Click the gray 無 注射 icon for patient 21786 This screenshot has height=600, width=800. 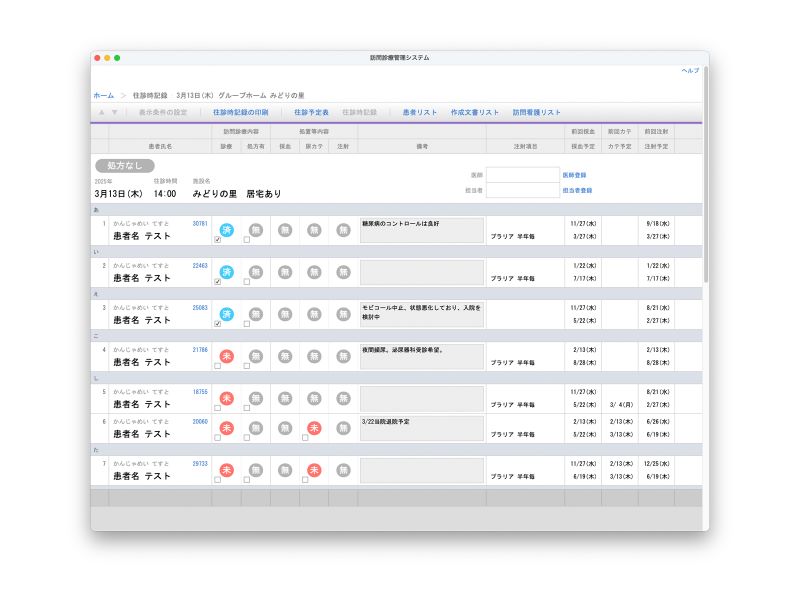343,356
